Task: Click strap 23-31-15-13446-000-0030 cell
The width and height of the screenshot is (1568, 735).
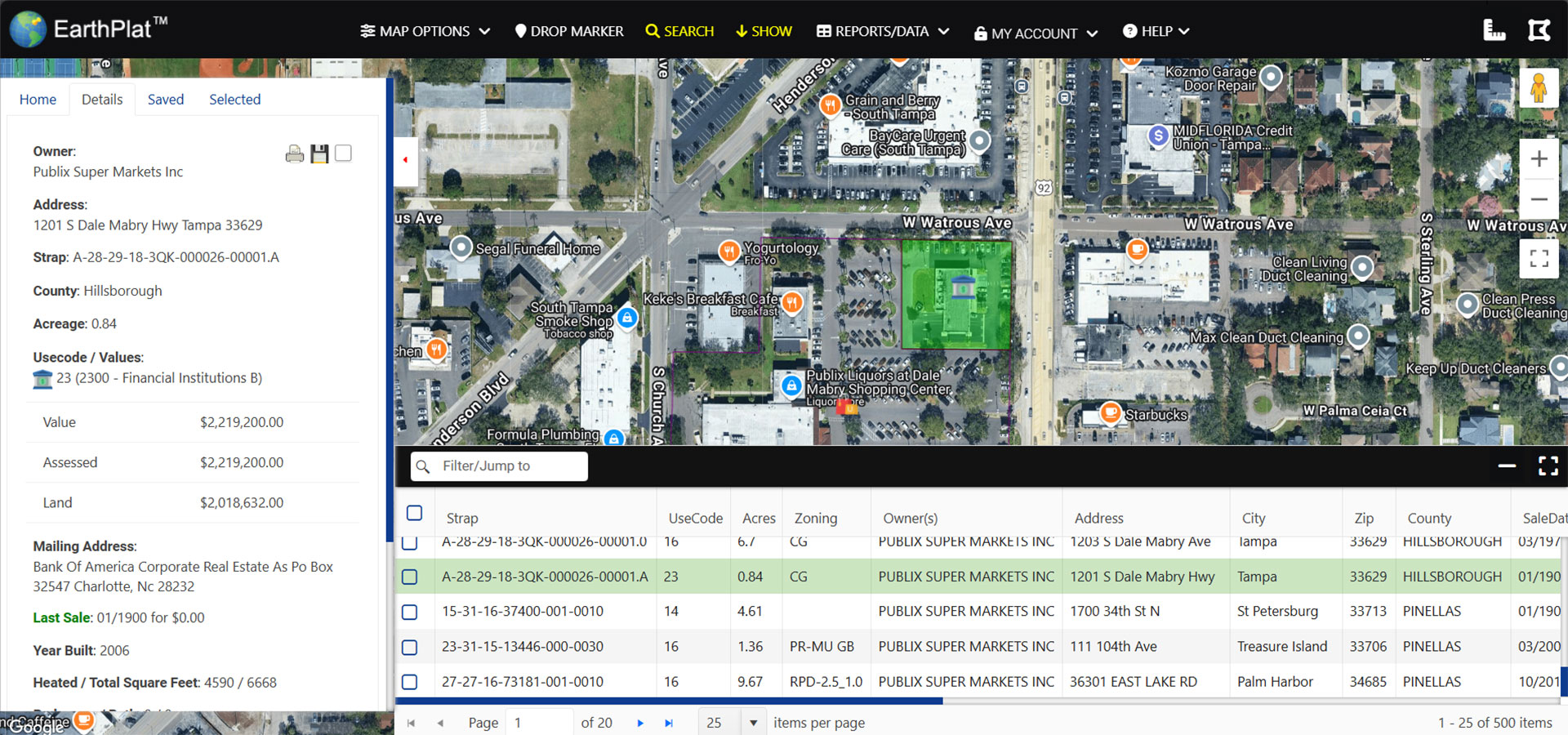Action: [523, 647]
